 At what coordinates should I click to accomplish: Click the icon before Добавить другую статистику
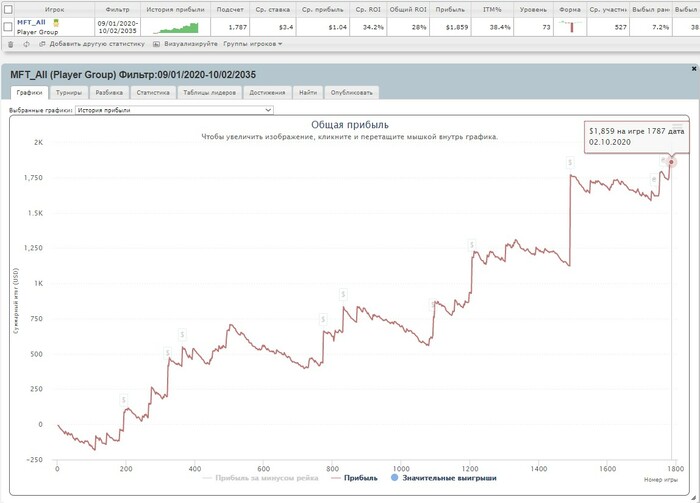click(42, 44)
